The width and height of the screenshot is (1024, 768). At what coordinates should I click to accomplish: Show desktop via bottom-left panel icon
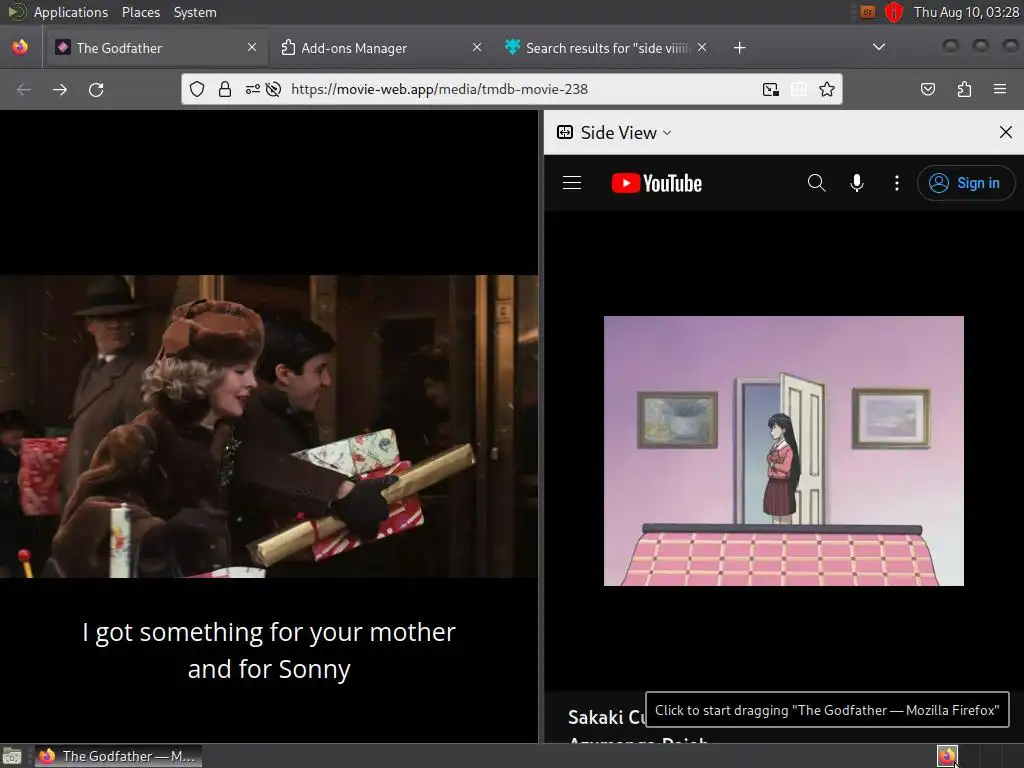click(x=12, y=757)
